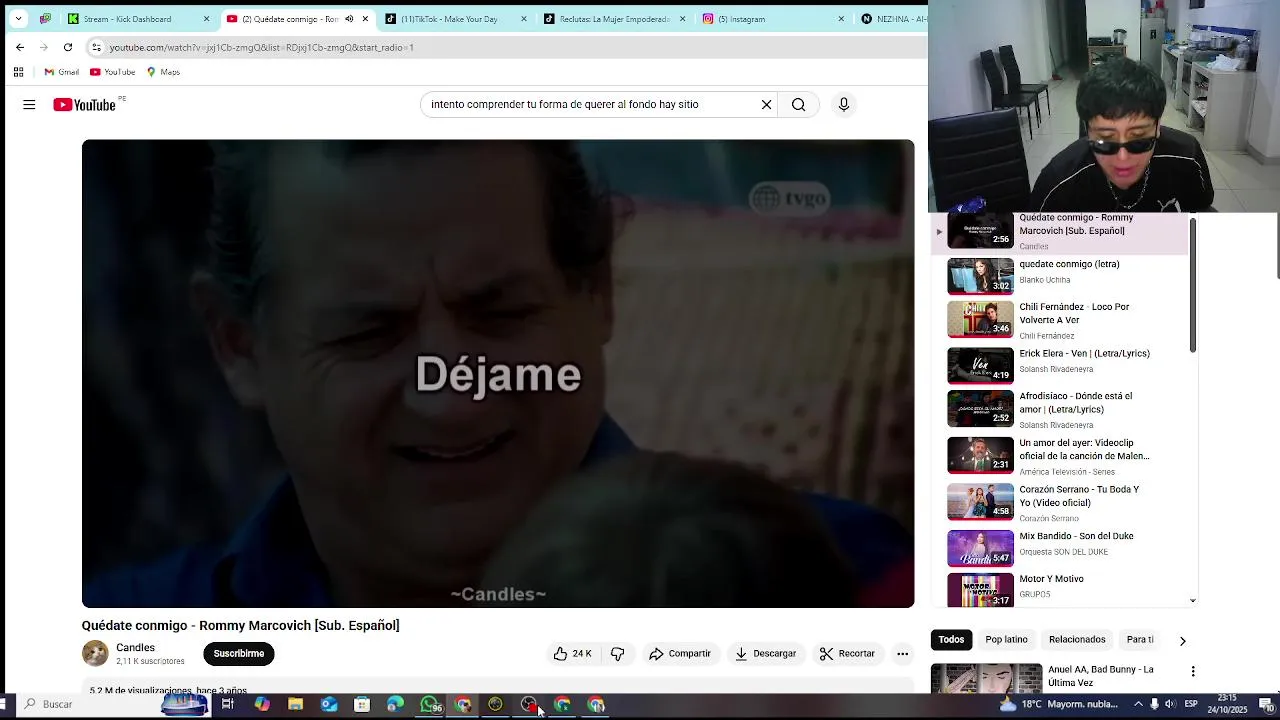Open YouTube bookmark
Screen dimensions: 1280x720
[x=113, y=72]
